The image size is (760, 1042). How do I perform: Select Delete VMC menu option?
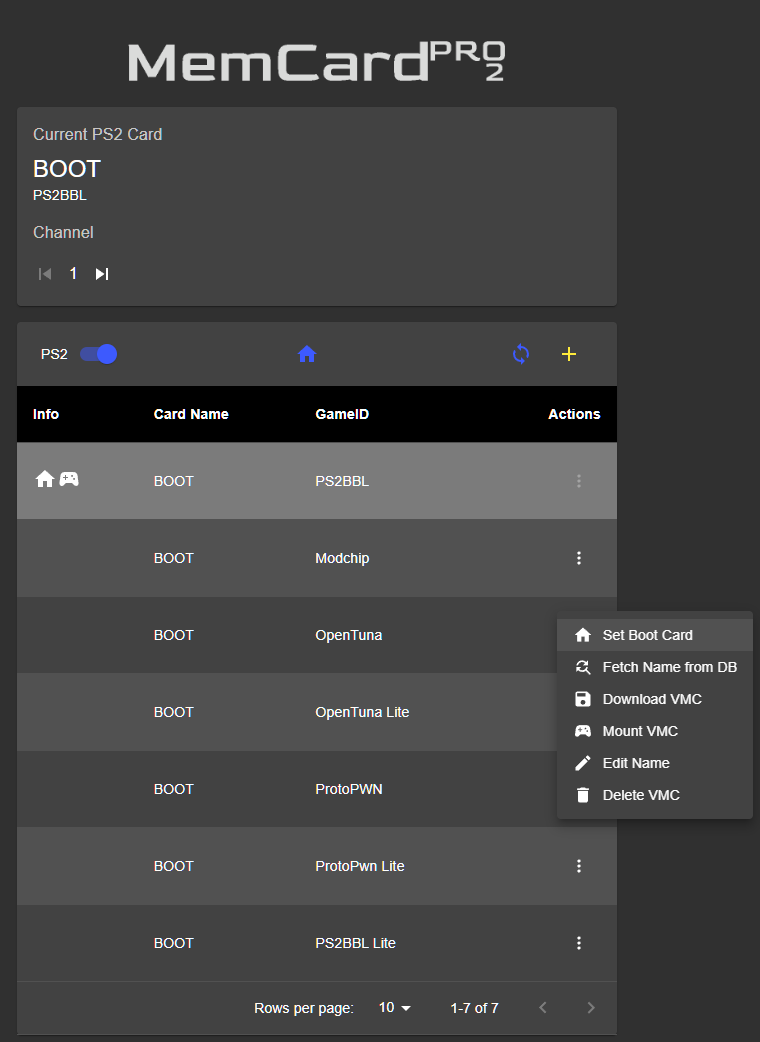[x=641, y=795]
